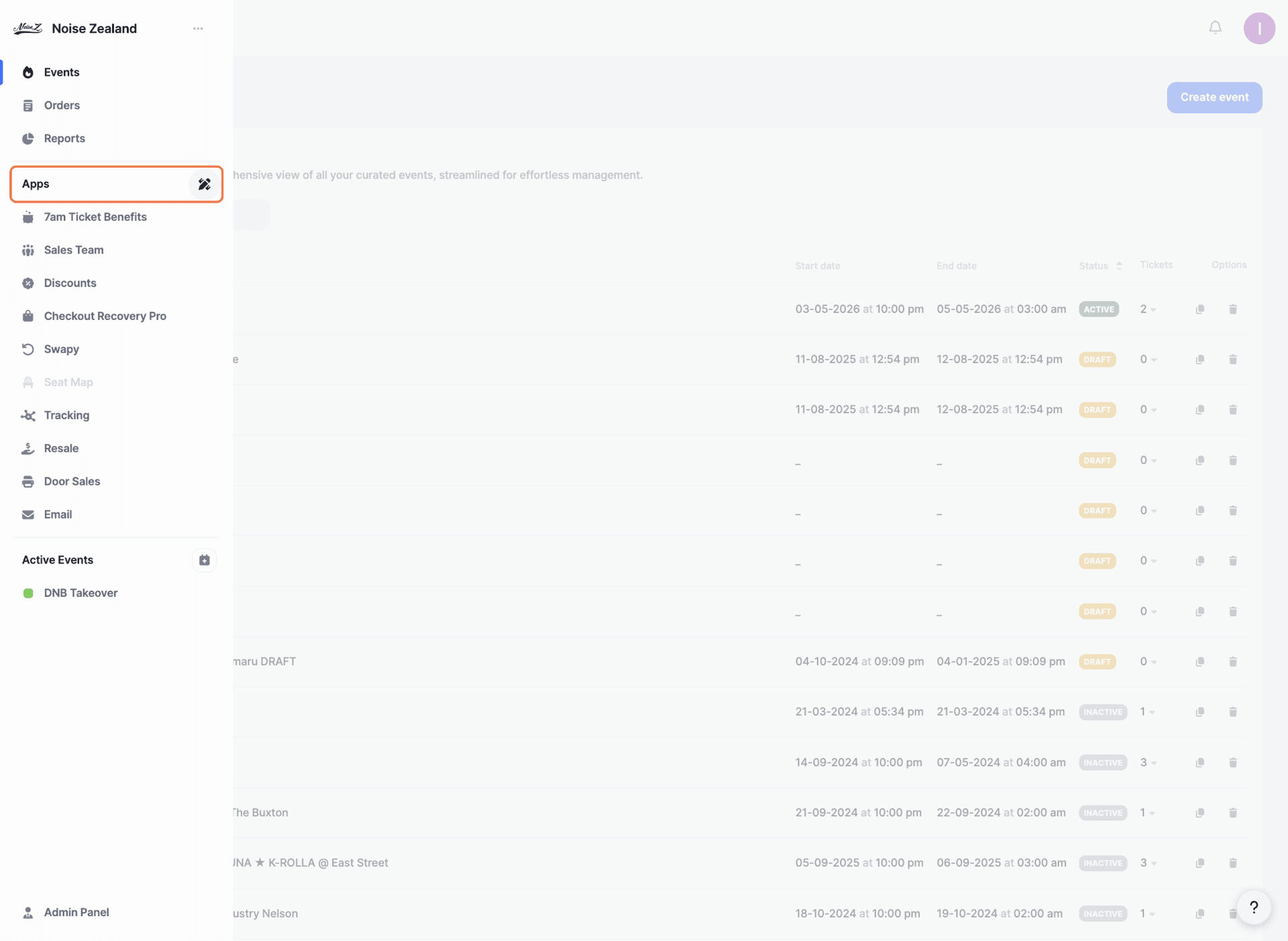Open the Admin Panel link
The height and width of the screenshot is (941, 1288).
coord(76,912)
